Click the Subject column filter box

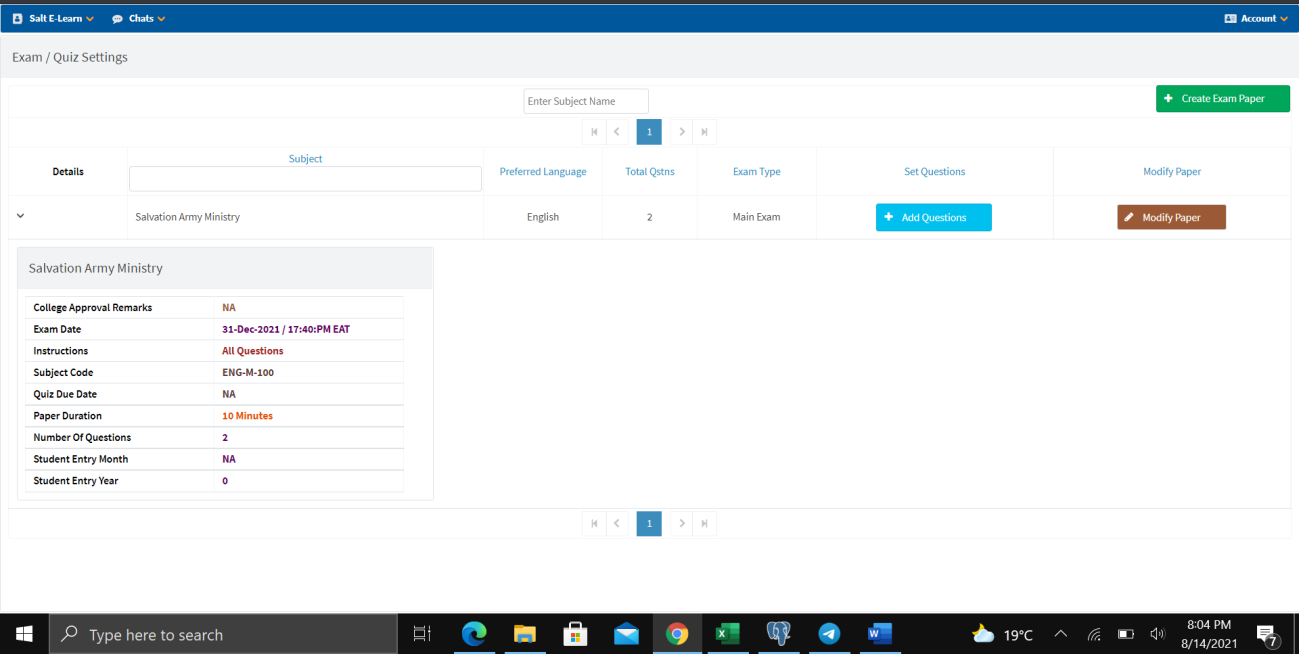[305, 179]
